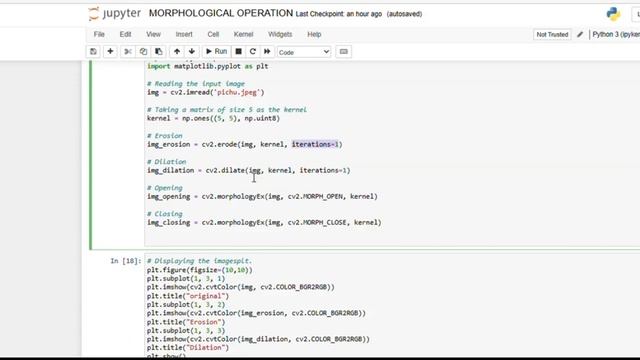The width and height of the screenshot is (640, 360).
Task: Open the View menu
Action: (x=153, y=34)
